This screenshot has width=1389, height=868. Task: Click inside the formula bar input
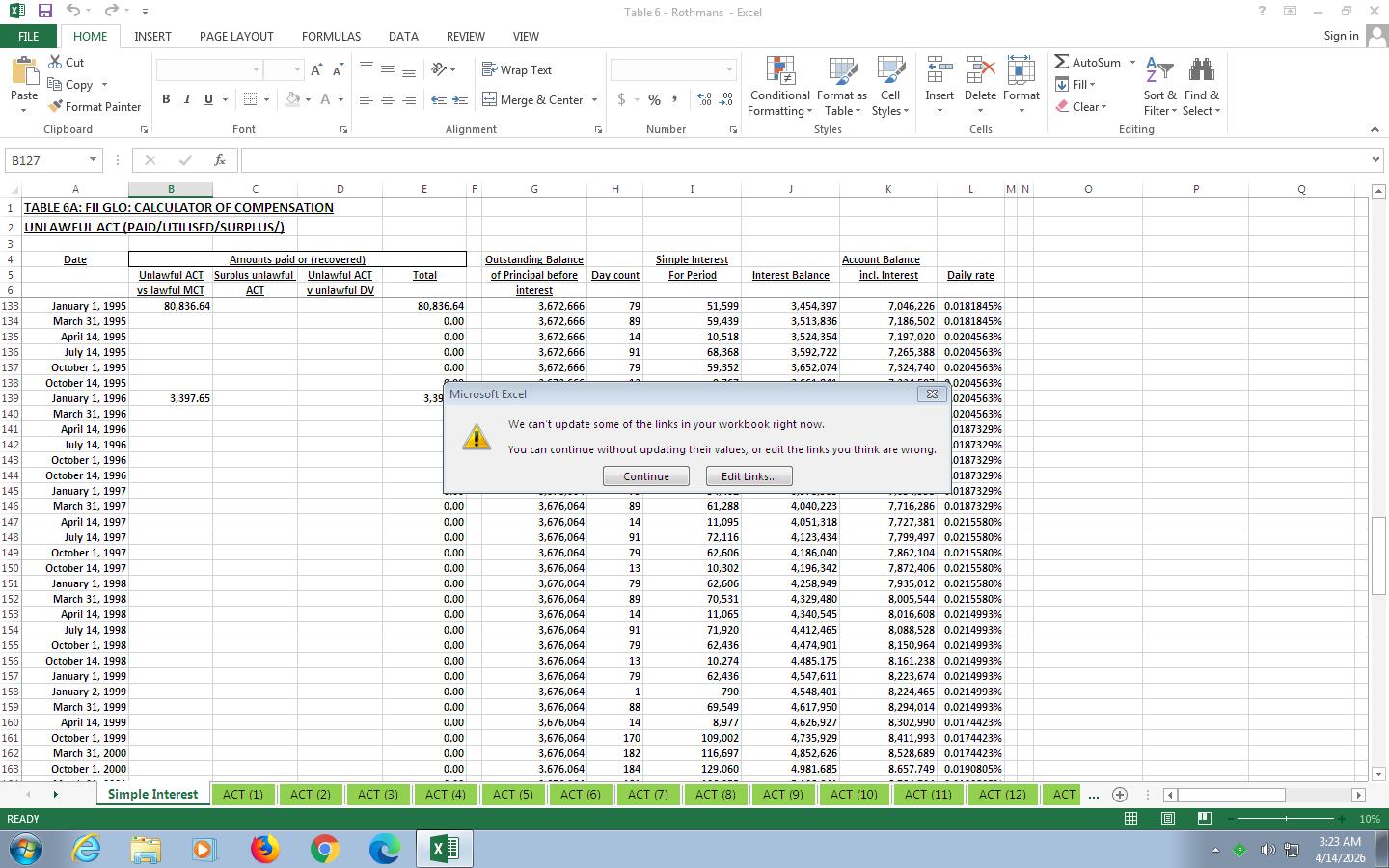(x=772, y=160)
